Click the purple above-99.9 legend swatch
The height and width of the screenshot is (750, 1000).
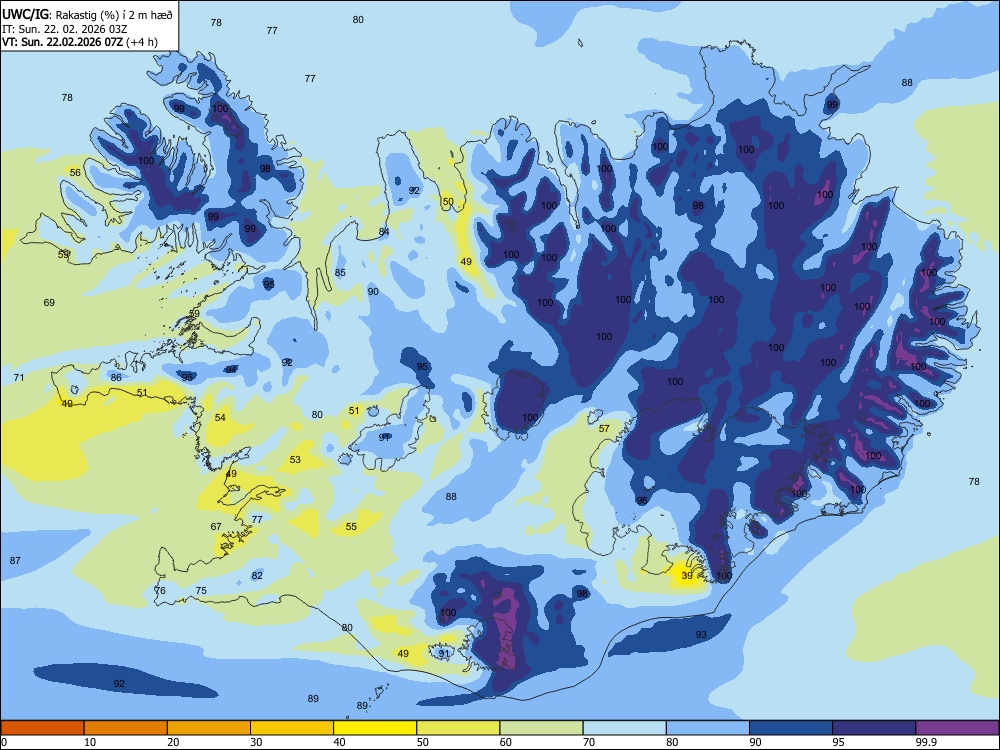tap(957, 728)
